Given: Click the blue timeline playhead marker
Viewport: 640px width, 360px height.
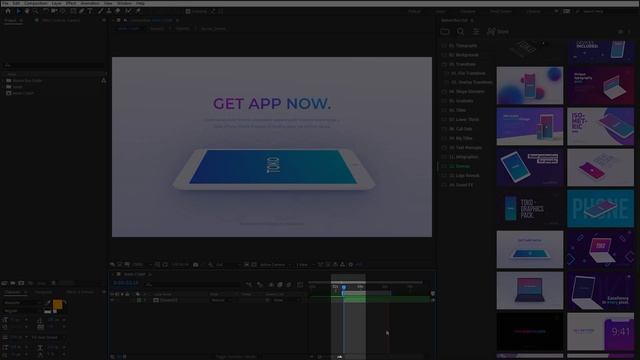Looking at the screenshot, I should [x=344, y=287].
